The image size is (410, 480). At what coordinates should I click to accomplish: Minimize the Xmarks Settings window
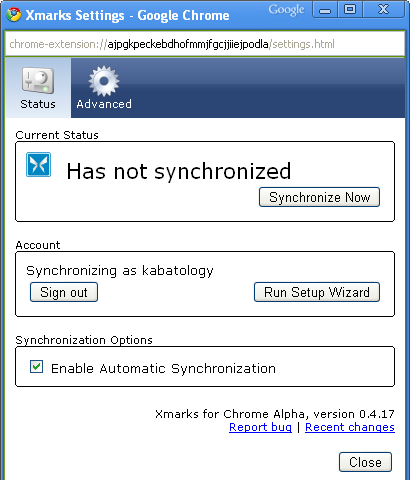tap(325, 10)
